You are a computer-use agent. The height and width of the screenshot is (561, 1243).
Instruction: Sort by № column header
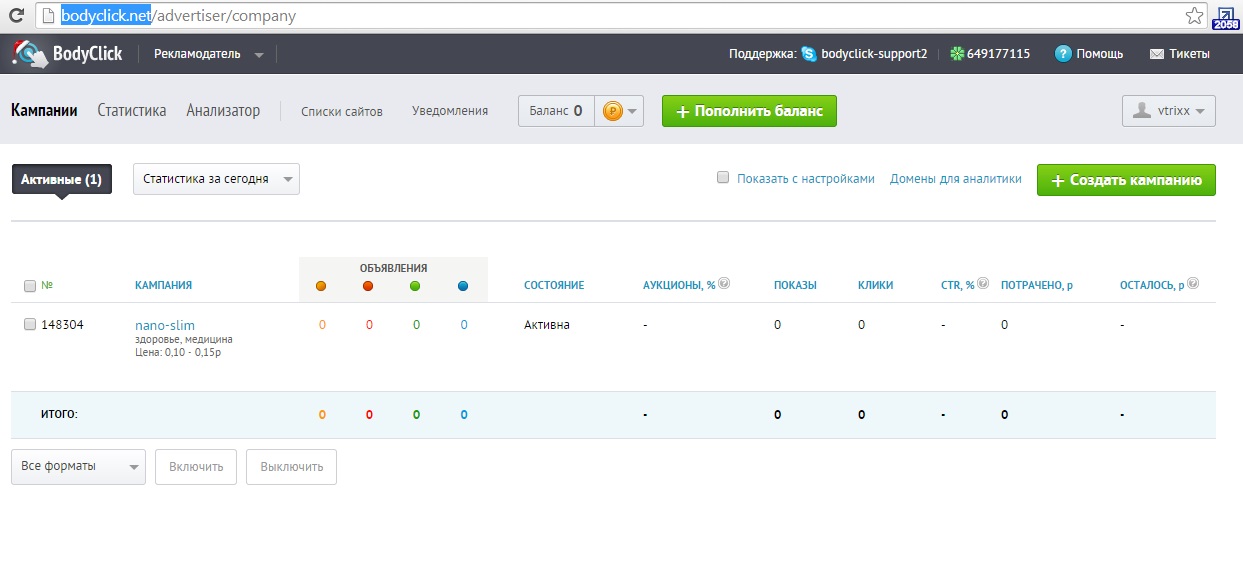[x=47, y=285]
